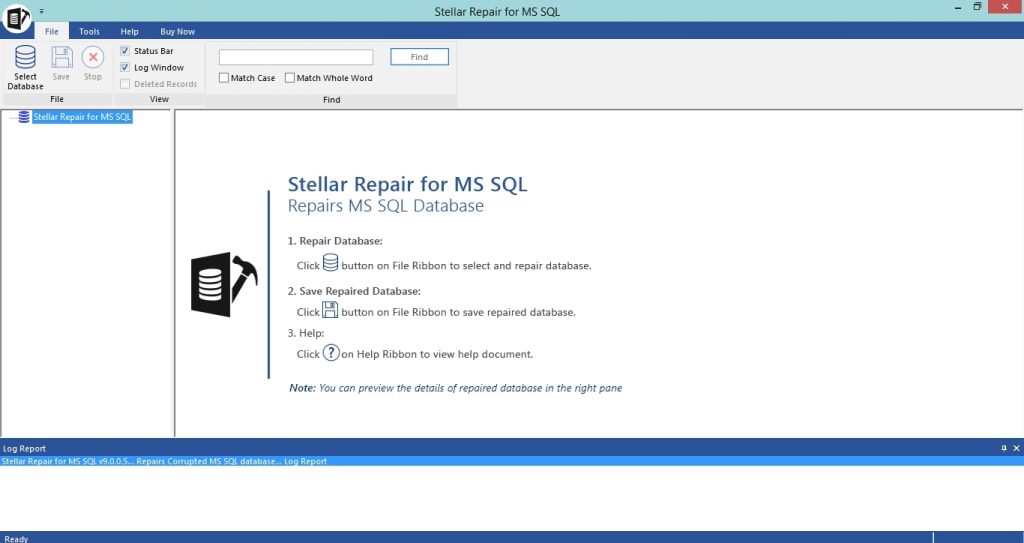Click the Save floppy disk icon
The height and width of the screenshot is (543, 1024).
point(61,58)
